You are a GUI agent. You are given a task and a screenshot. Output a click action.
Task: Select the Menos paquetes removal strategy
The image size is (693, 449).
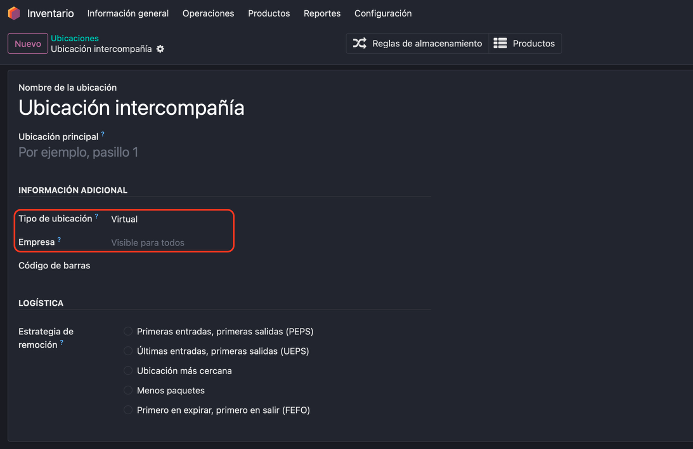[x=127, y=390]
